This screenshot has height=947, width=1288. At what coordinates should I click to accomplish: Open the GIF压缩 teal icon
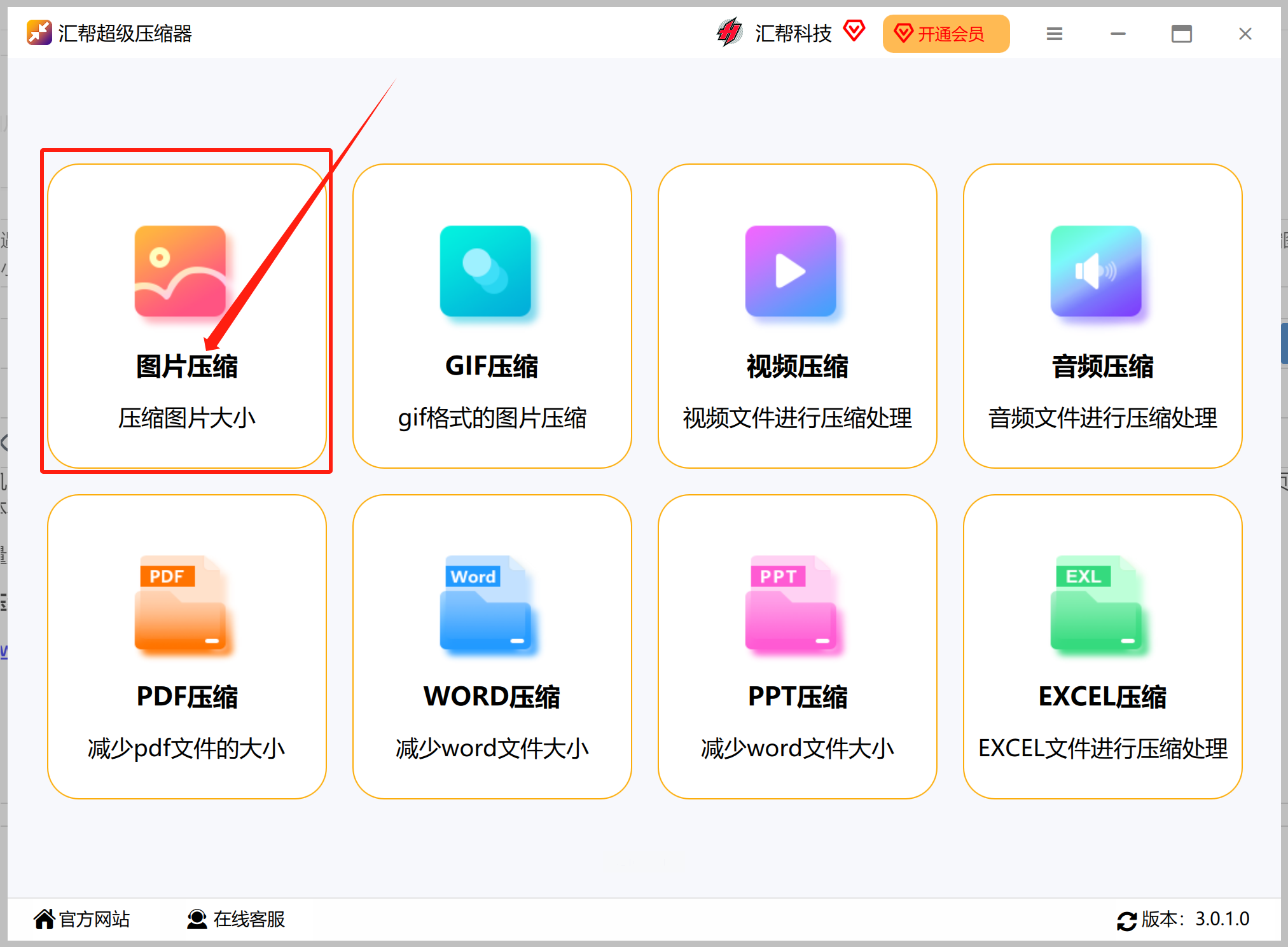pos(485,271)
